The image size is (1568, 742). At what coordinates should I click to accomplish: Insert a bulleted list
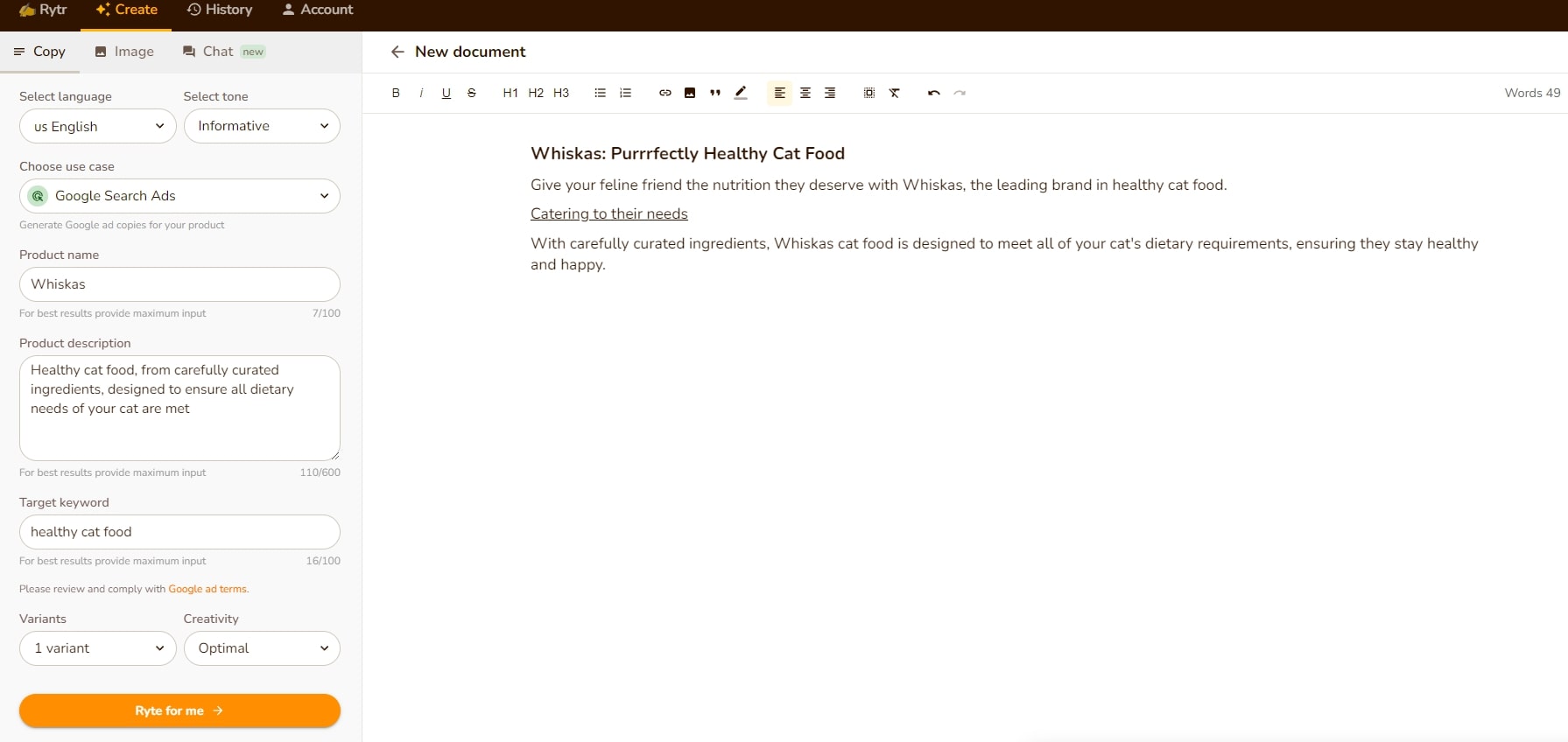pyautogui.click(x=601, y=93)
